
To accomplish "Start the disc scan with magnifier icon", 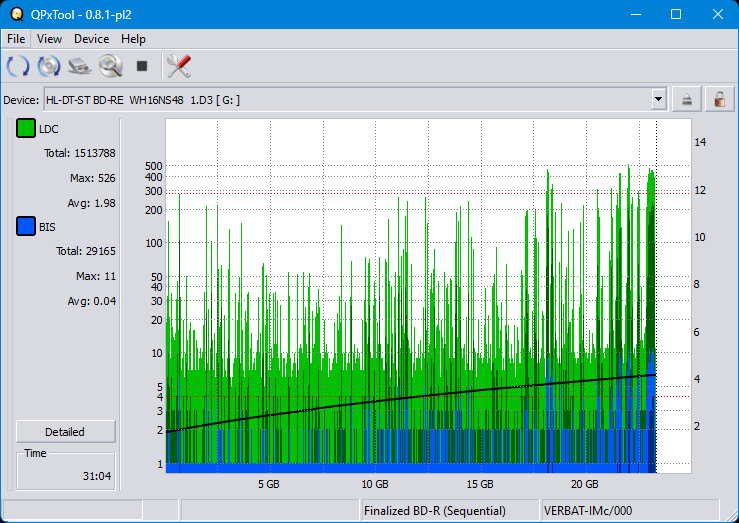I will [110, 67].
